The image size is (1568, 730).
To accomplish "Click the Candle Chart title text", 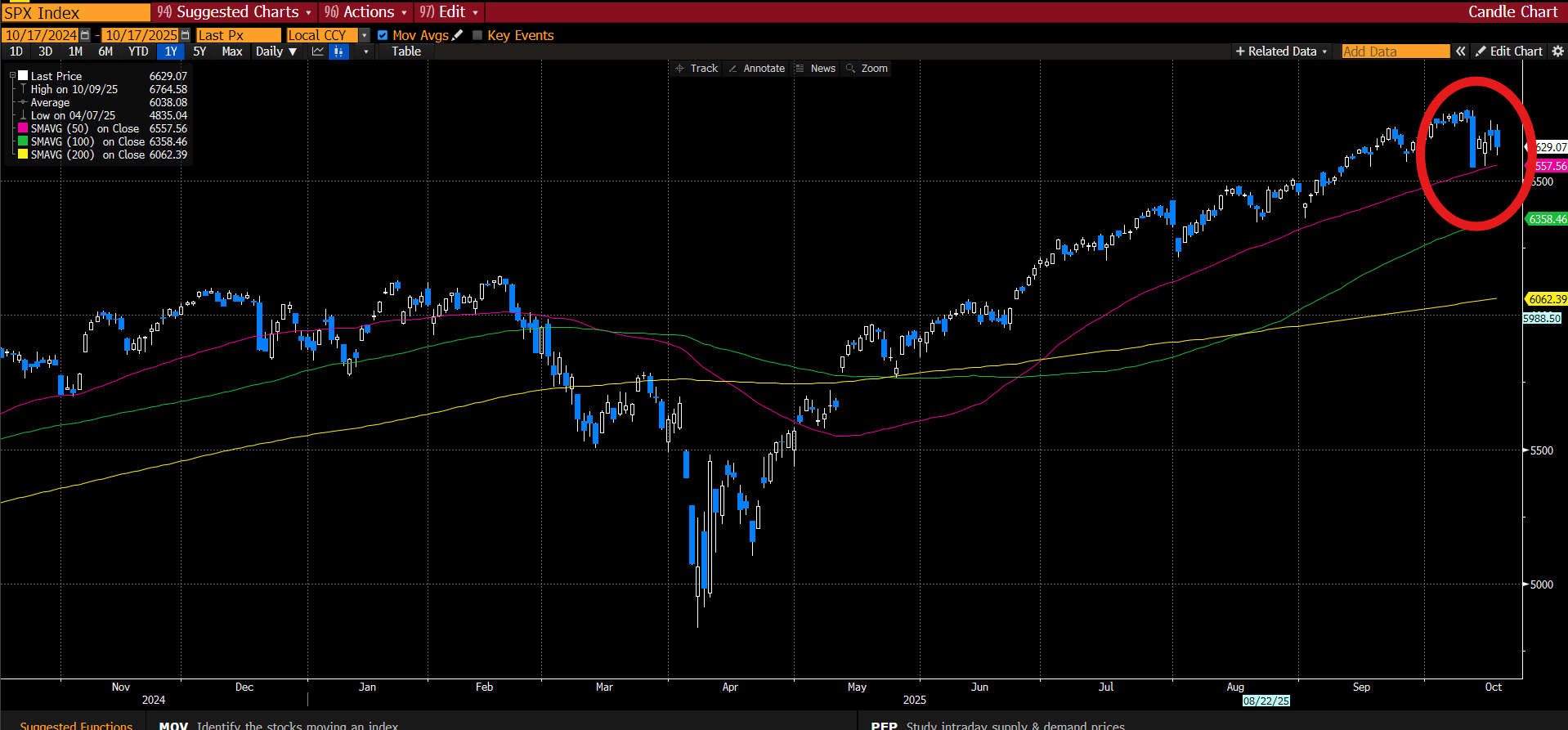I will [1512, 11].
